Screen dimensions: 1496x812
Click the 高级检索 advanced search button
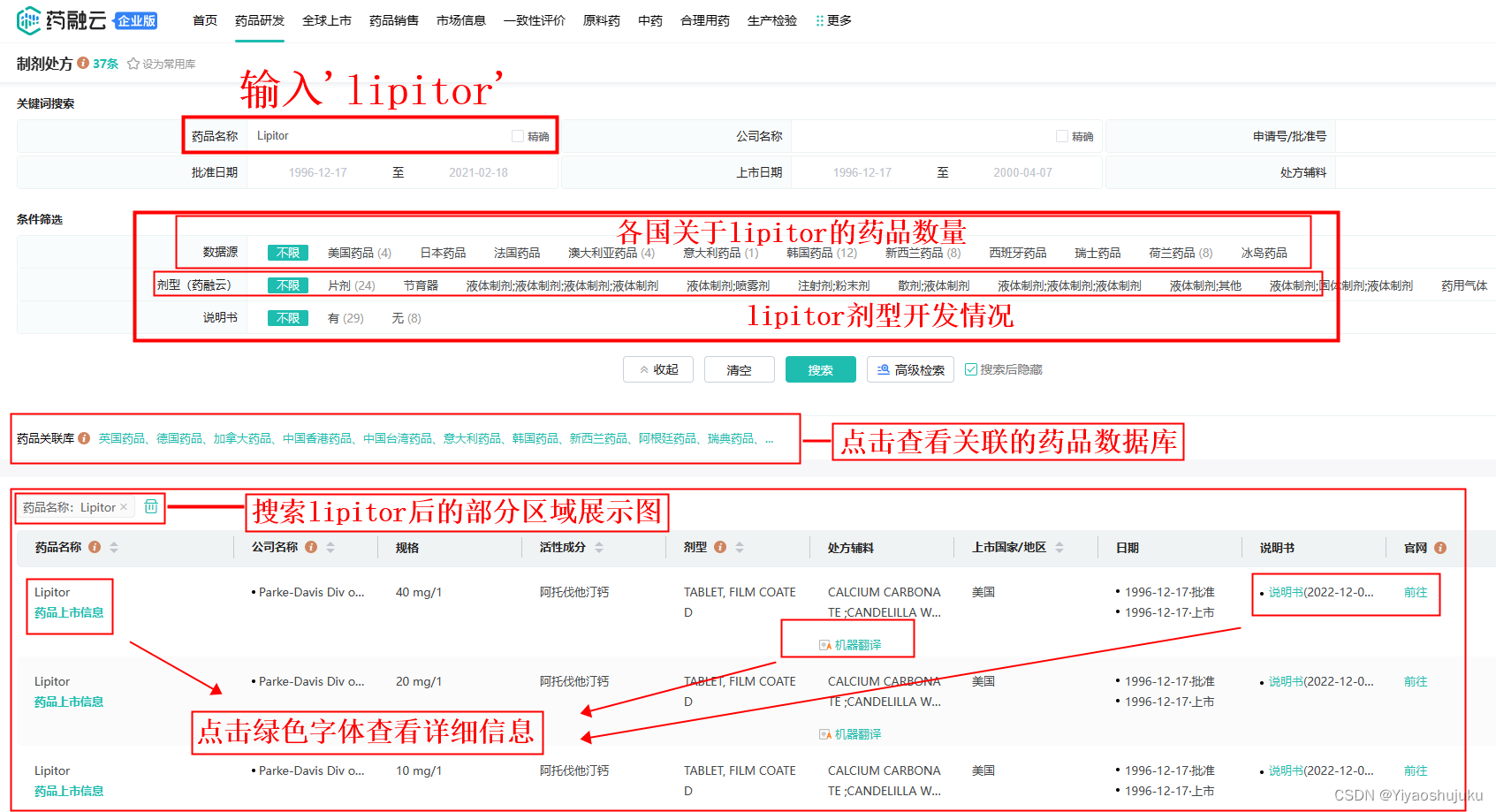(x=910, y=369)
